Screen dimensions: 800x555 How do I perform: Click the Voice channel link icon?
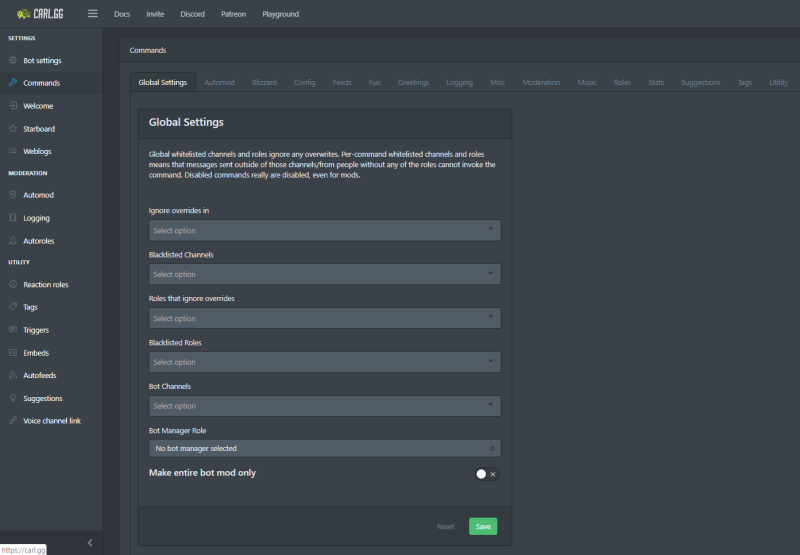click(13, 421)
